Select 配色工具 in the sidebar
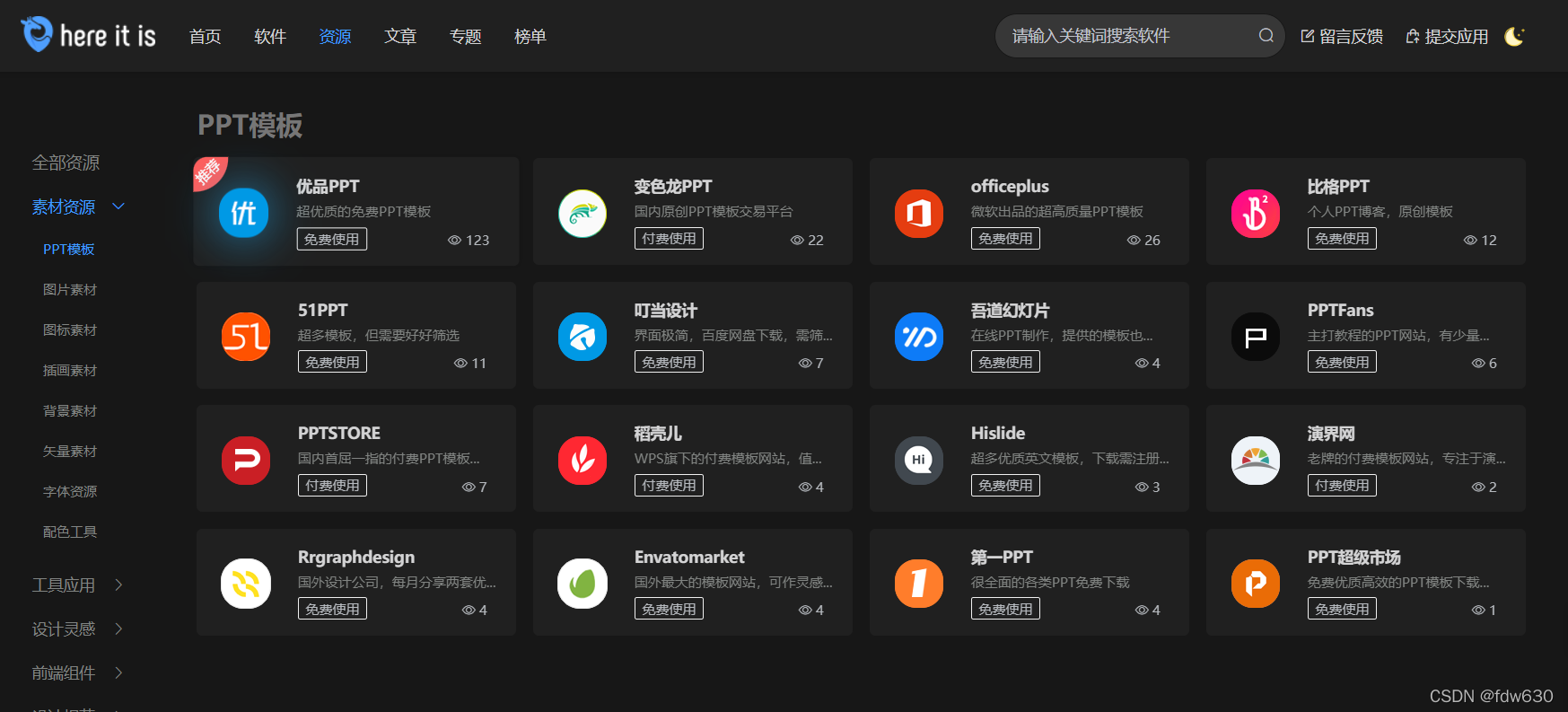This screenshot has height=712, width=1568. (70, 532)
